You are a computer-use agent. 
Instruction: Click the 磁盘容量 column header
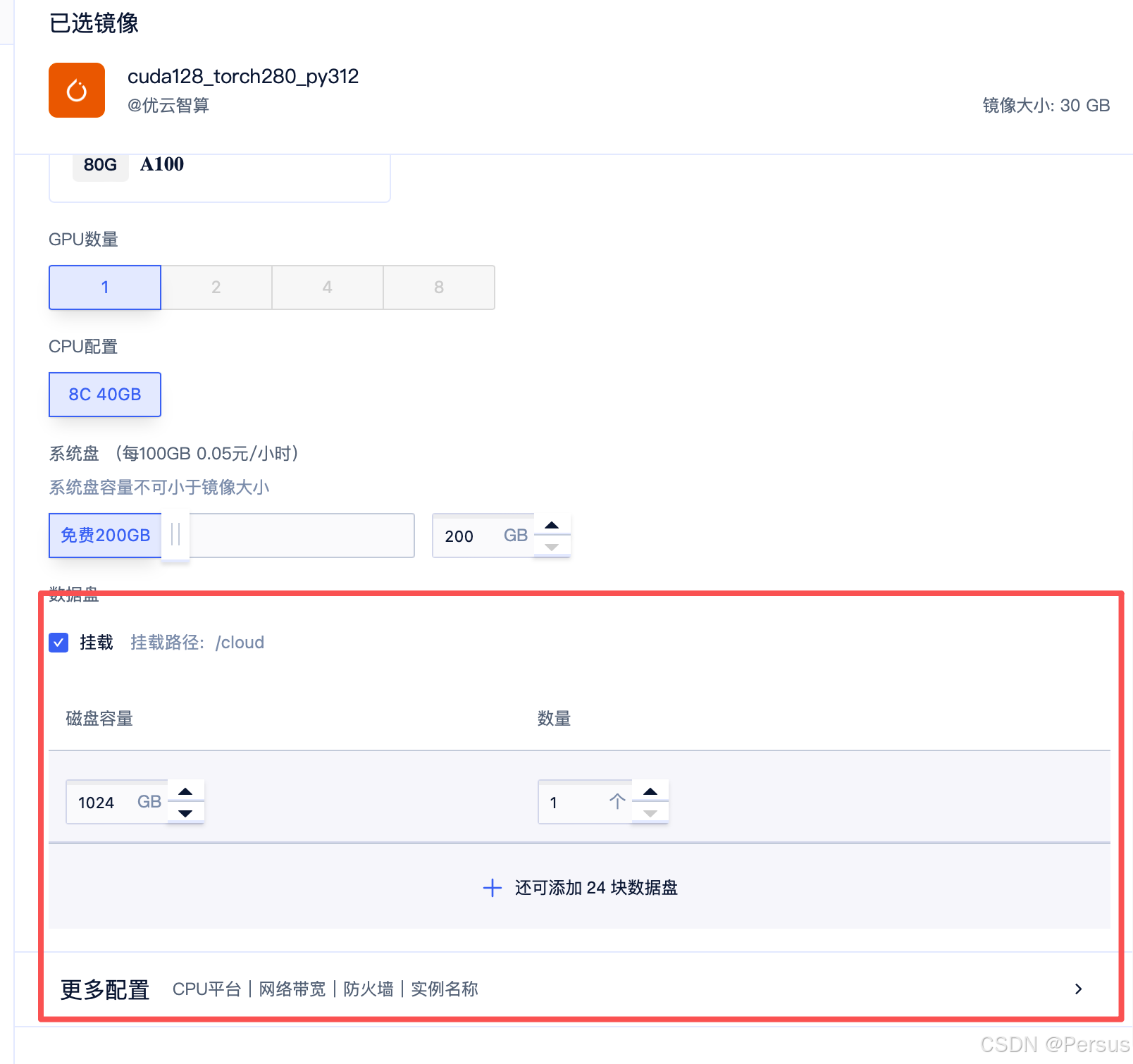(x=99, y=719)
